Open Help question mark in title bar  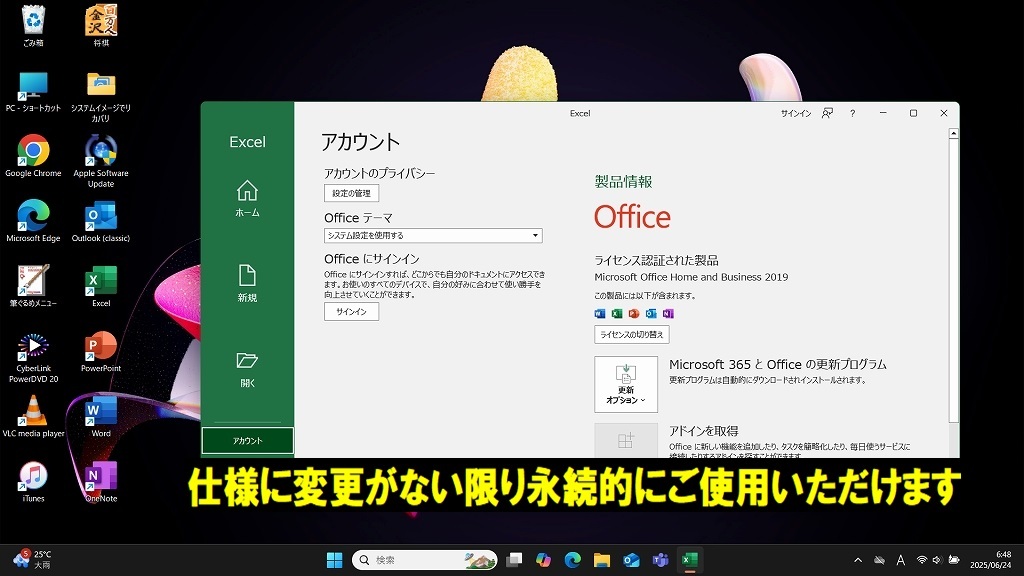coord(852,114)
